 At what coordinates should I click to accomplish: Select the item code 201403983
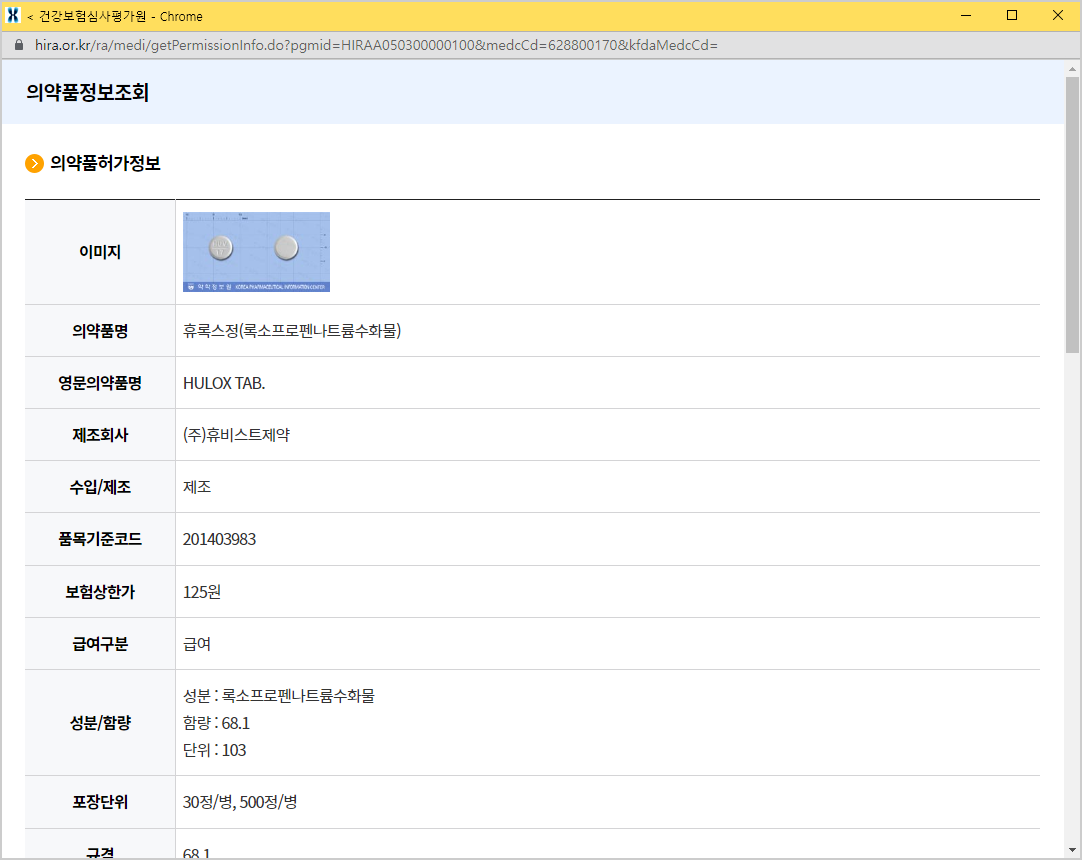tap(219, 539)
